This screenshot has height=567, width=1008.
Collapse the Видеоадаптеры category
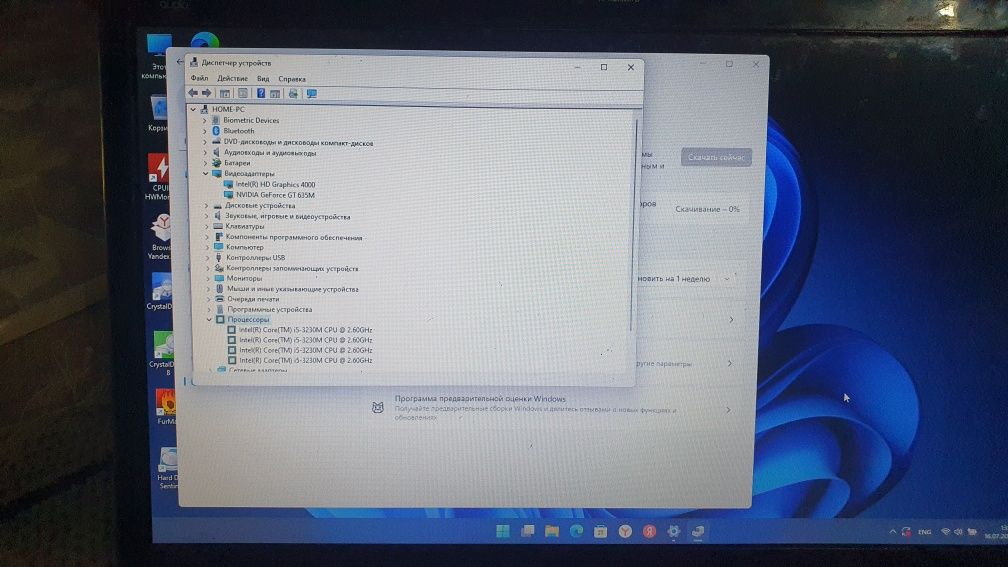(206, 174)
